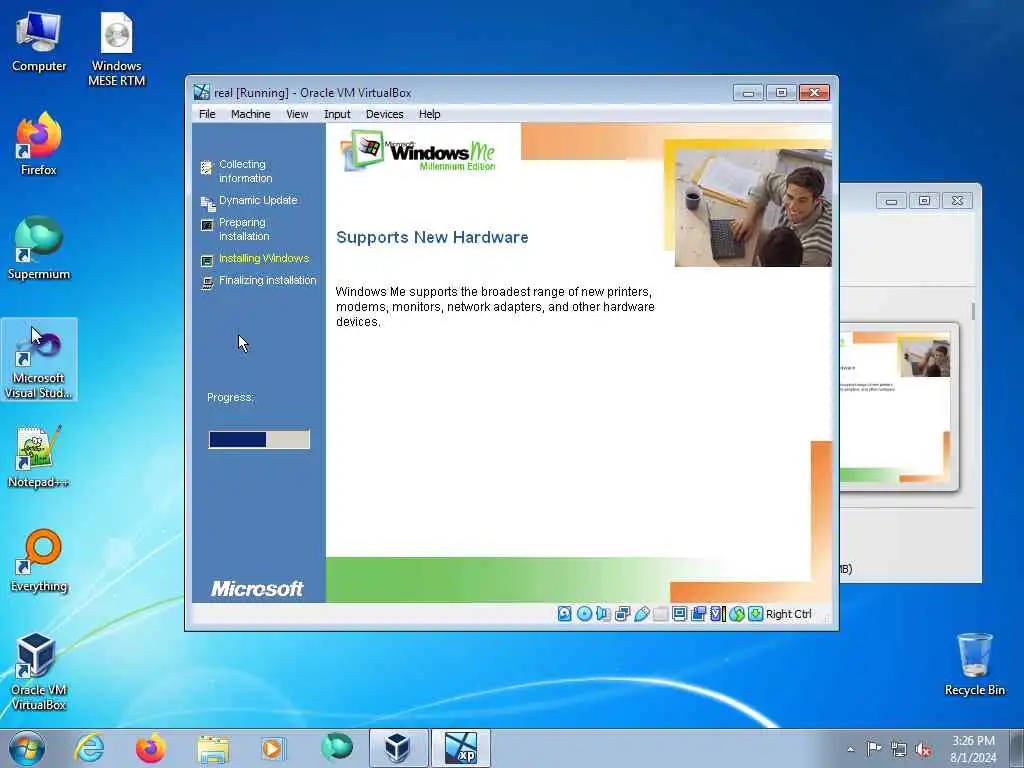Click the keyboard capture green arrow icon
Screen dimensions: 1024x768
point(756,614)
